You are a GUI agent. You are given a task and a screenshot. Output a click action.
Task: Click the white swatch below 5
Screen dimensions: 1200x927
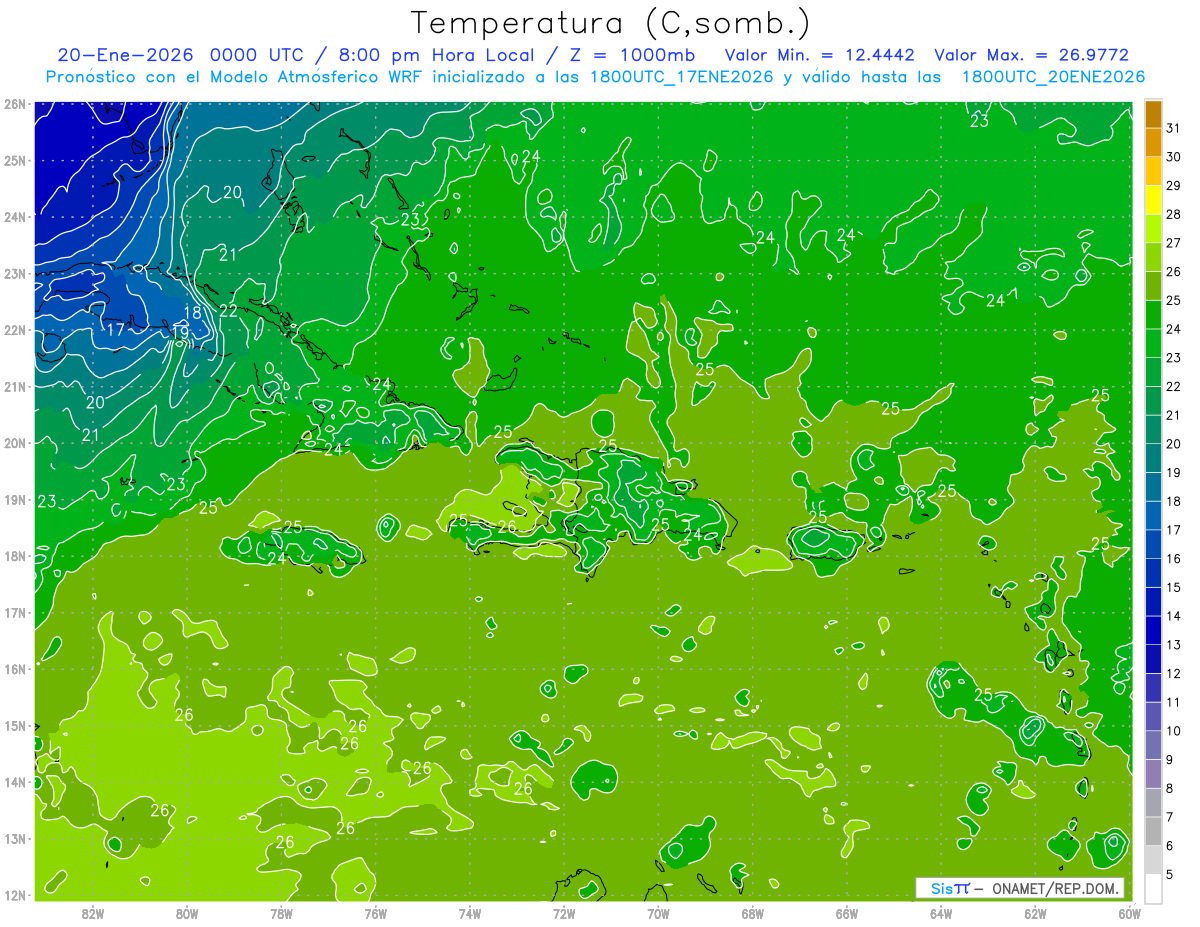pos(1153,888)
